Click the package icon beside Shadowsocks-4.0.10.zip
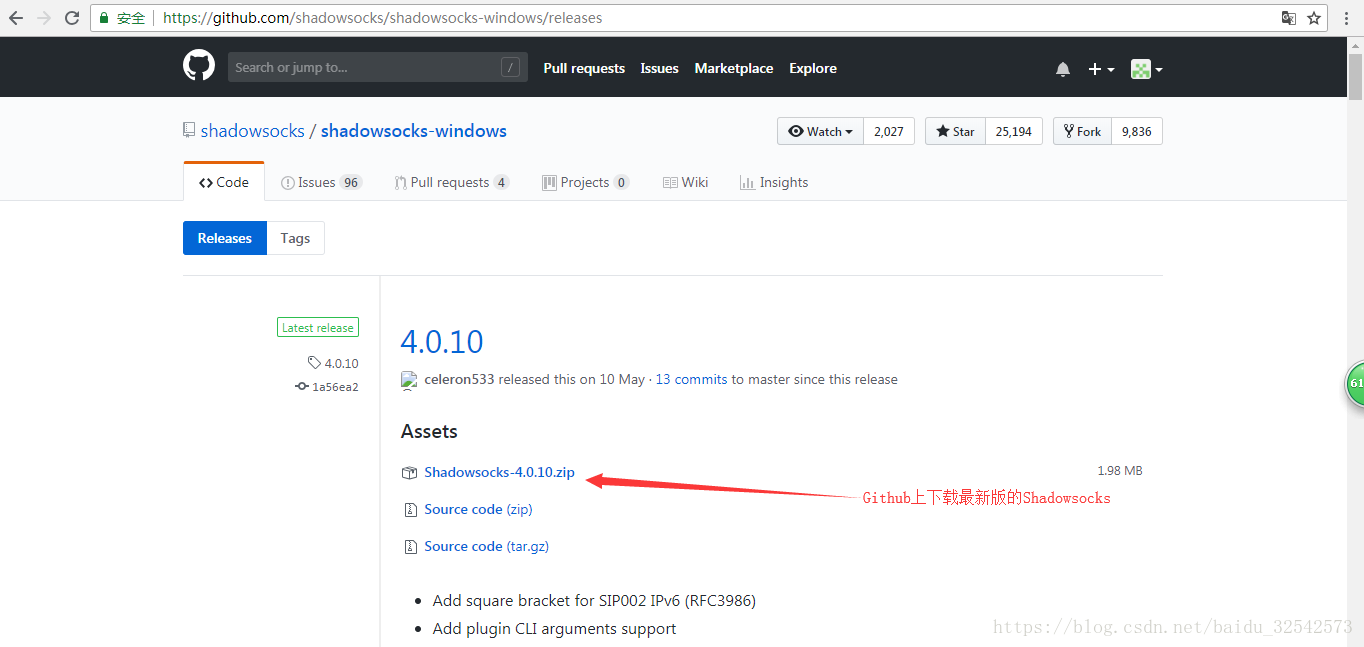The height and width of the screenshot is (647, 1364). (409, 472)
